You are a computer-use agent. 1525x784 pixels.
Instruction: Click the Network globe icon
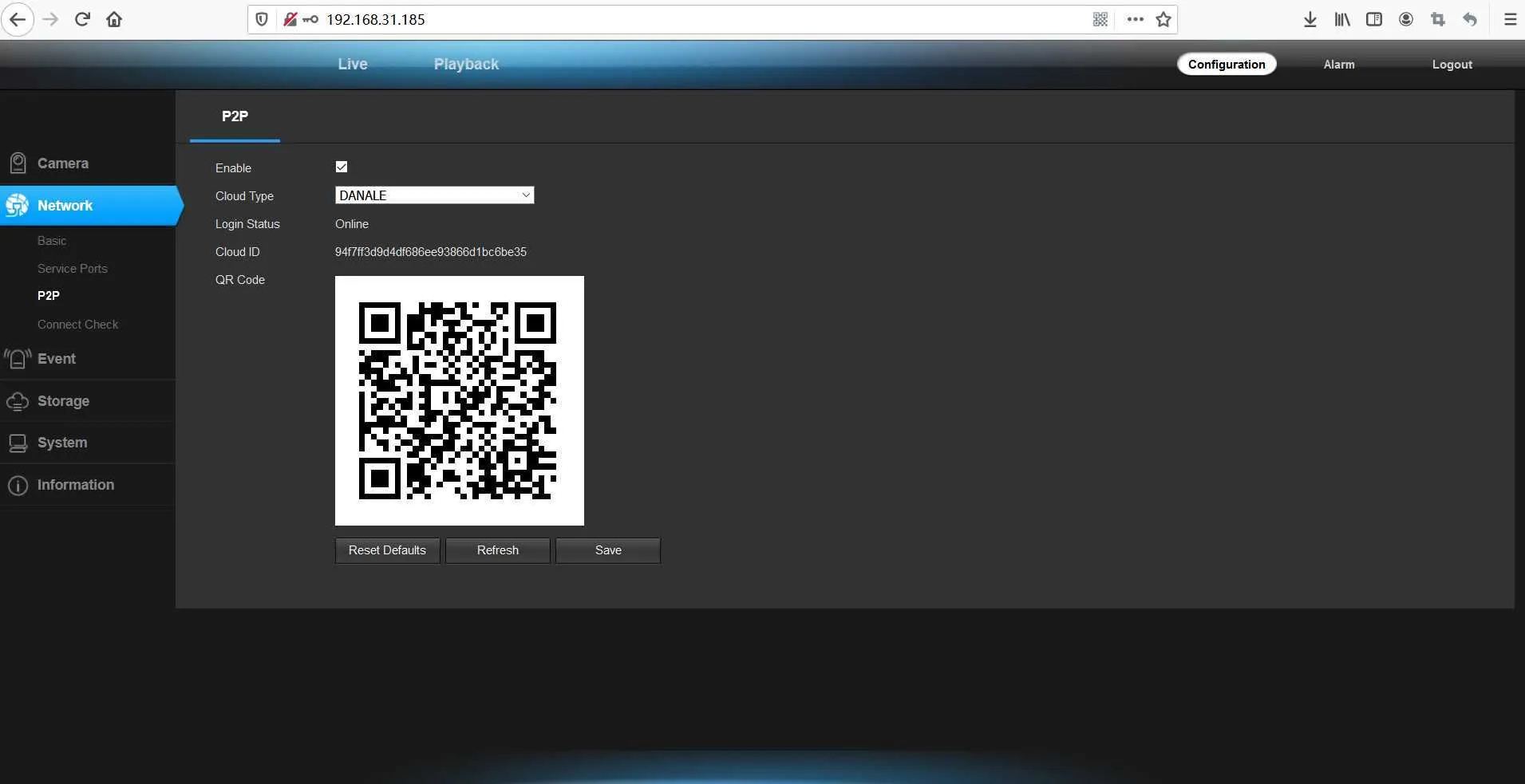(18, 206)
